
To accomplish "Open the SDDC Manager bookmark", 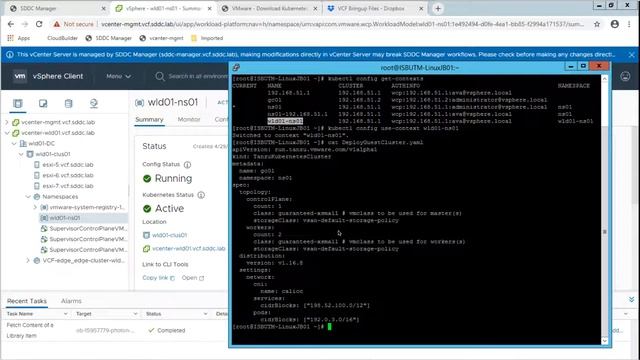I will (x=109, y=38).
